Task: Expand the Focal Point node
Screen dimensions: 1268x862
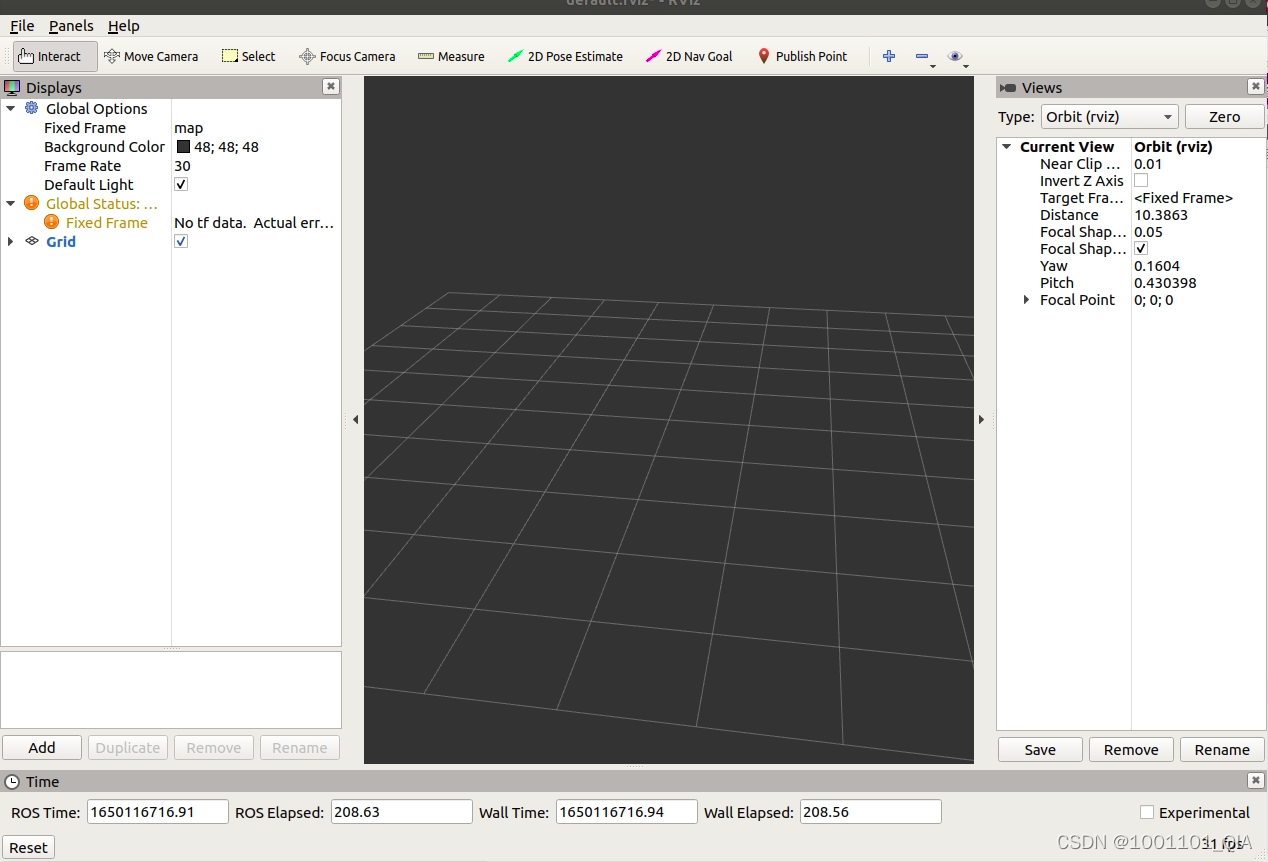Action: 1026,300
